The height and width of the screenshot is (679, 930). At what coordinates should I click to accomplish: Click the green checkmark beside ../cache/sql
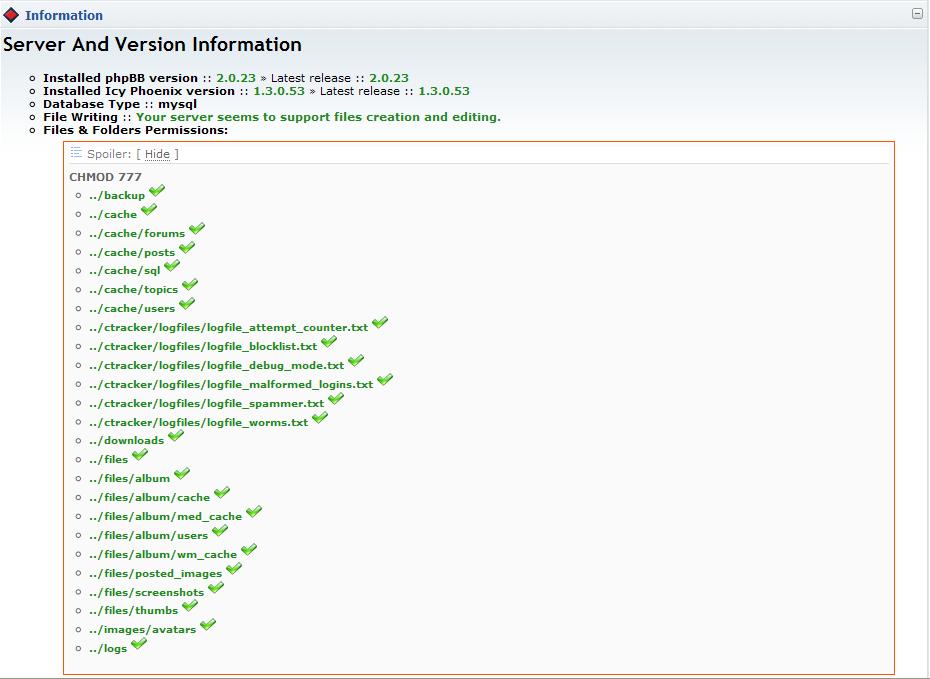pos(172,266)
